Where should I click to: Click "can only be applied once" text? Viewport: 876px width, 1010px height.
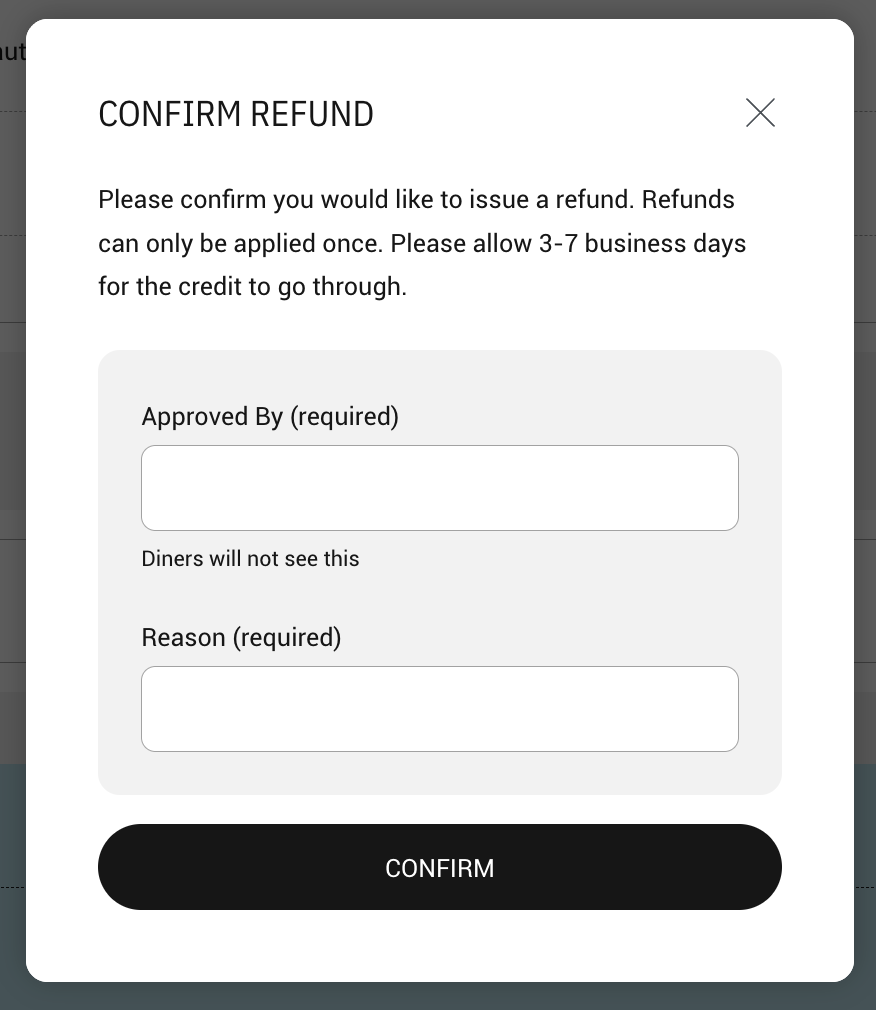(240, 244)
